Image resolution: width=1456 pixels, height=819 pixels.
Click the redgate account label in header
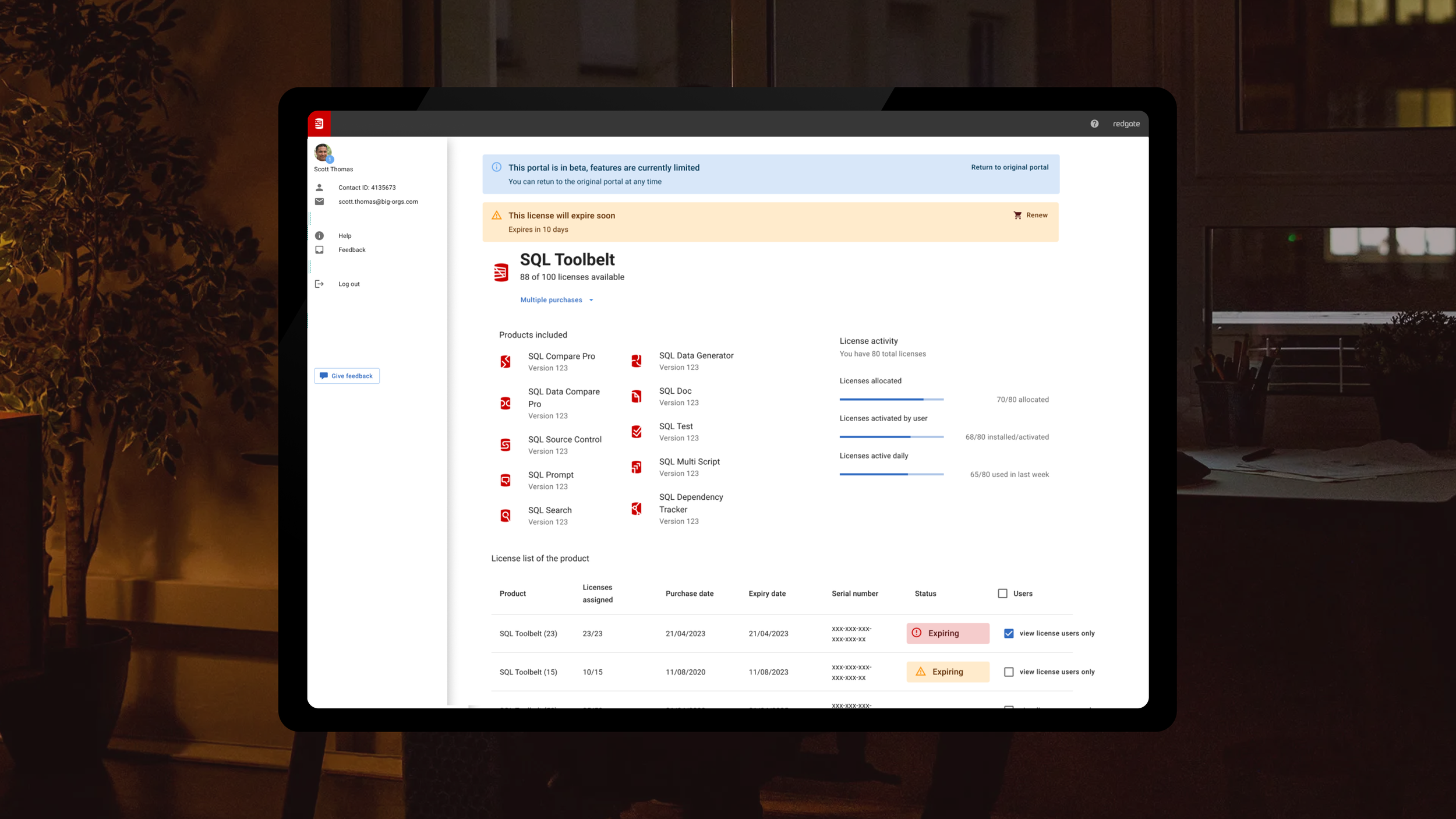[1126, 123]
